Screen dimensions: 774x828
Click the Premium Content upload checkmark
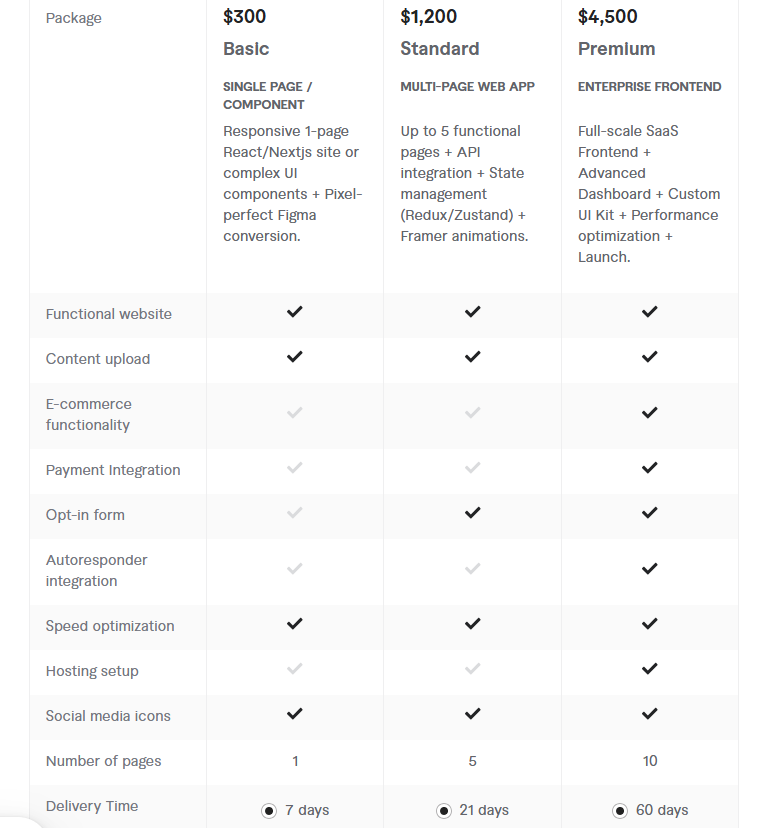click(649, 357)
